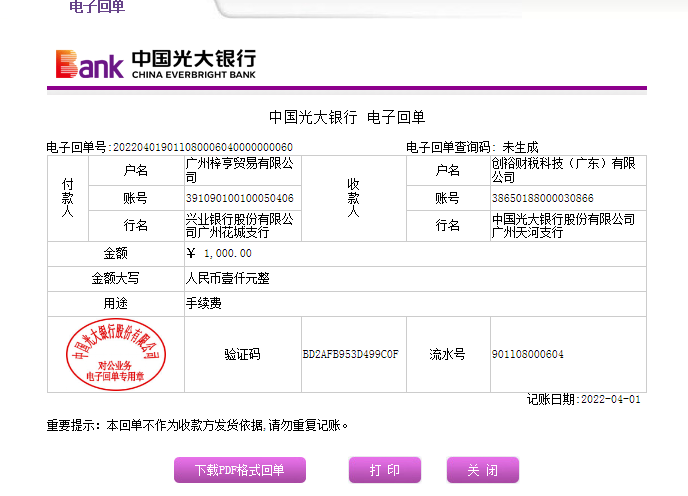Click the red 电子回单专用章 seal stamp
The height and width of the screenshot is (496, 688).
click(116, 354)
